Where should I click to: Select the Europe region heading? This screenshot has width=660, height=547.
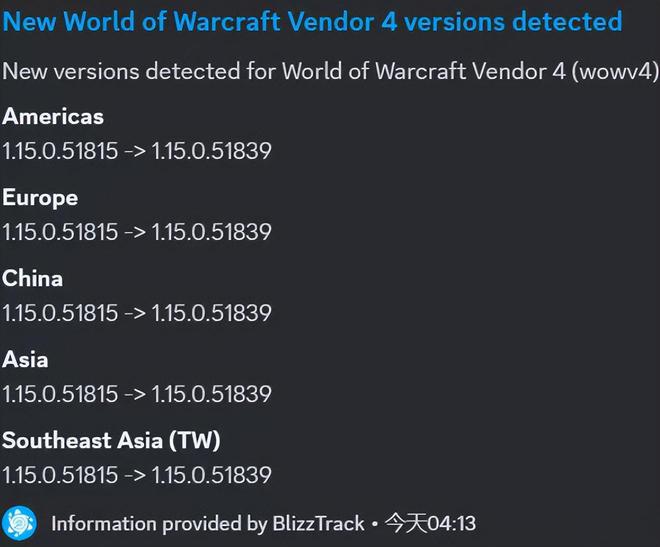(40, 198)
